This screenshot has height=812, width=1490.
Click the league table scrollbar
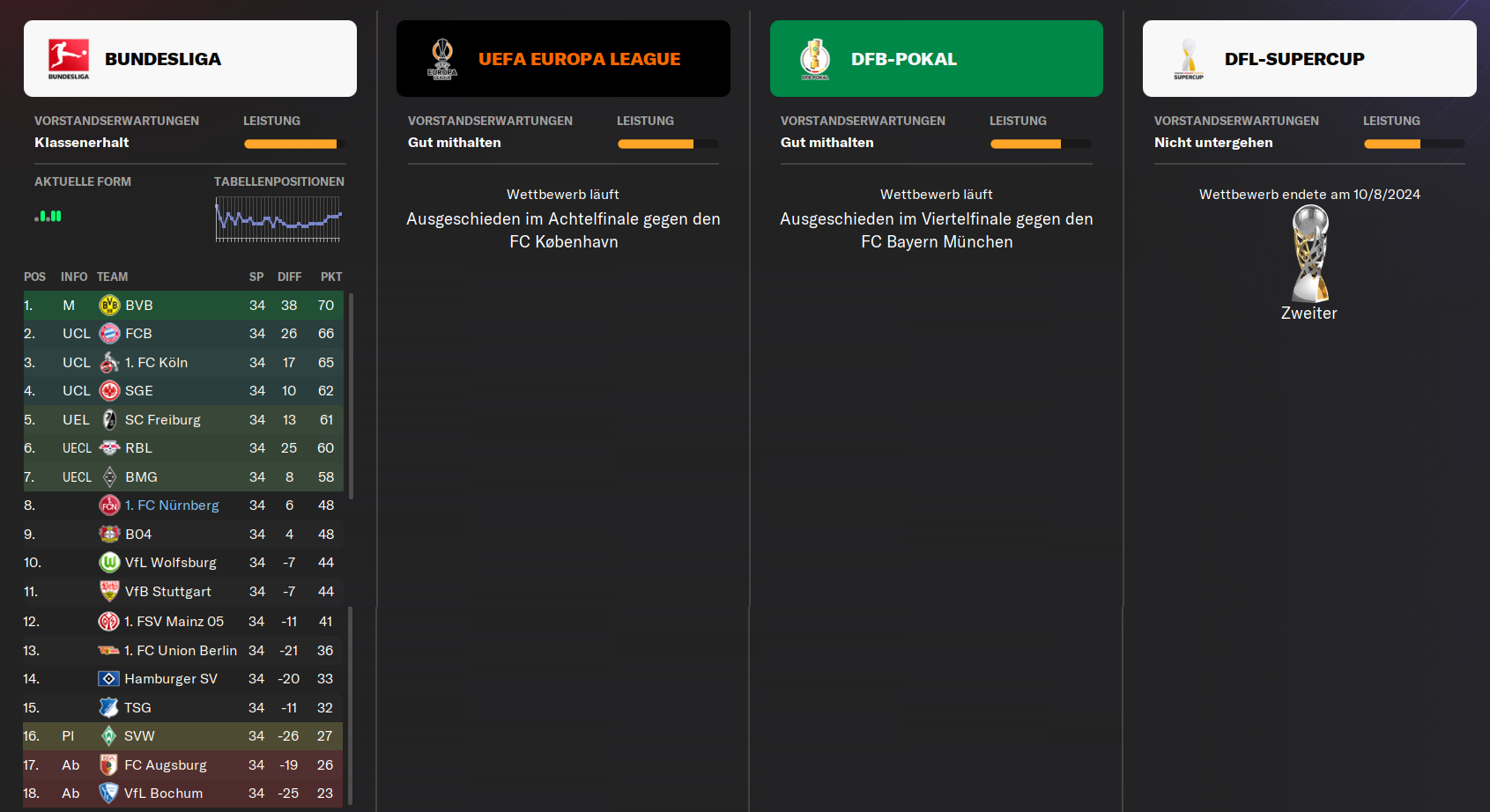(x=351, y=549)
